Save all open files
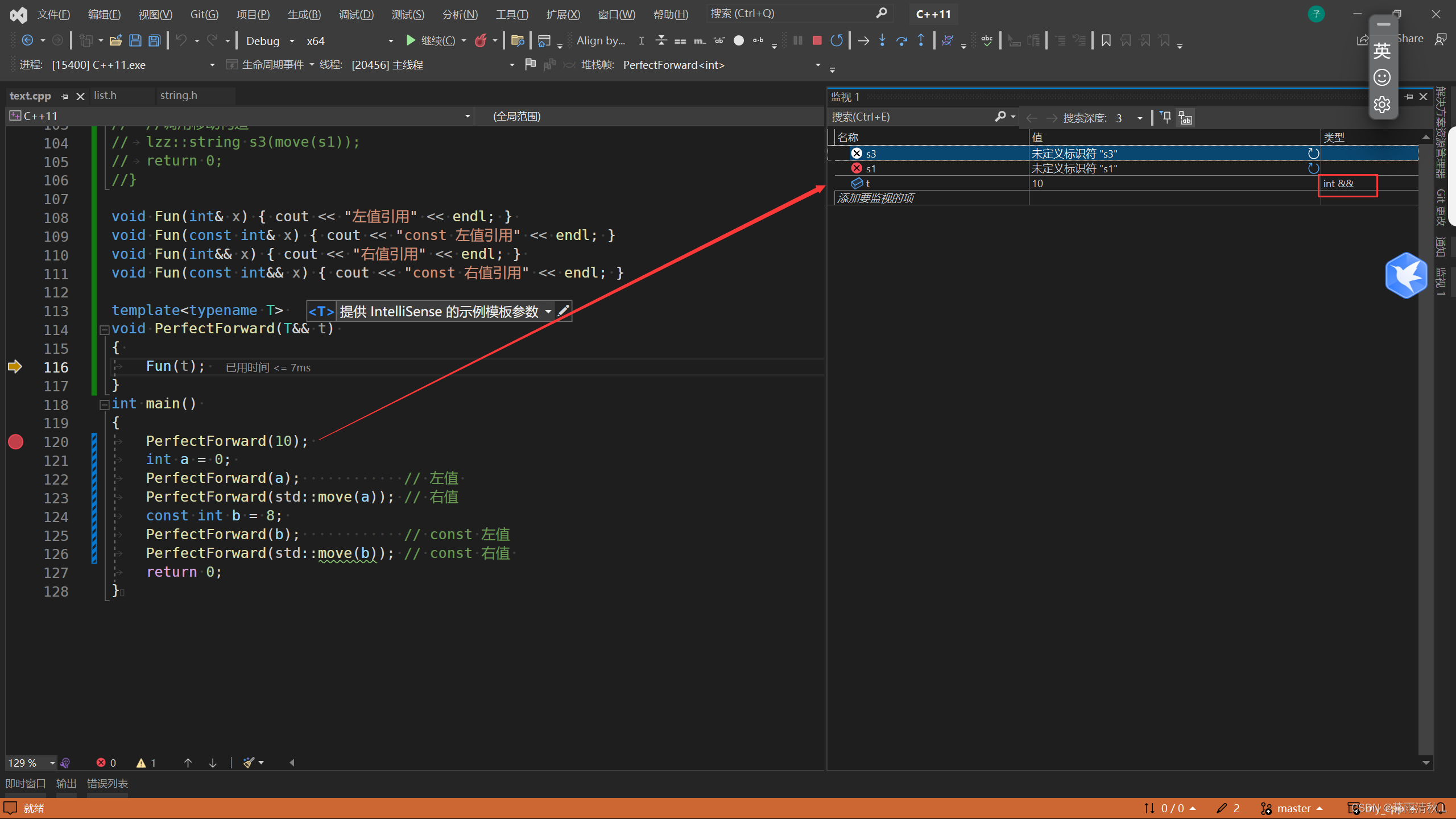1456x819 pixels. 154,40
